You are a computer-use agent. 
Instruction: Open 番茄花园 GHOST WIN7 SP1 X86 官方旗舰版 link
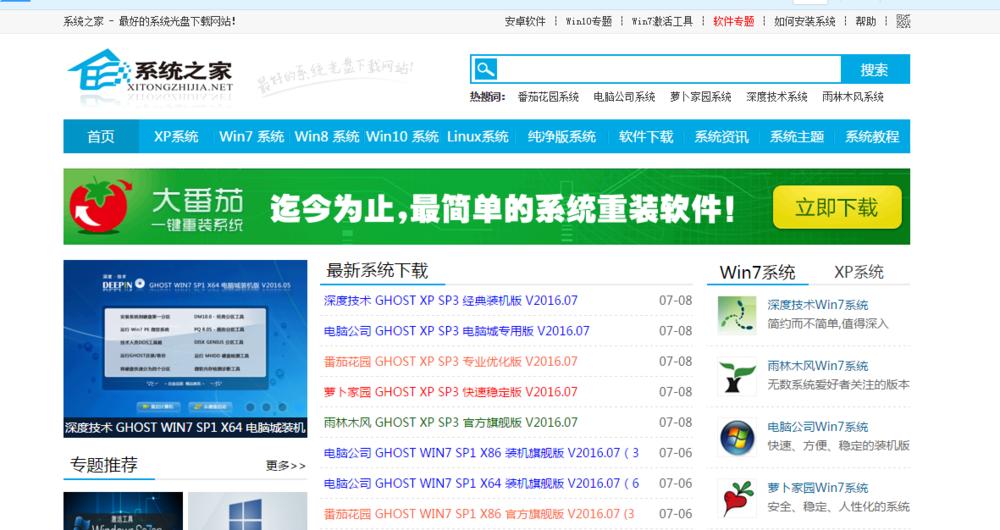point(479,514)
